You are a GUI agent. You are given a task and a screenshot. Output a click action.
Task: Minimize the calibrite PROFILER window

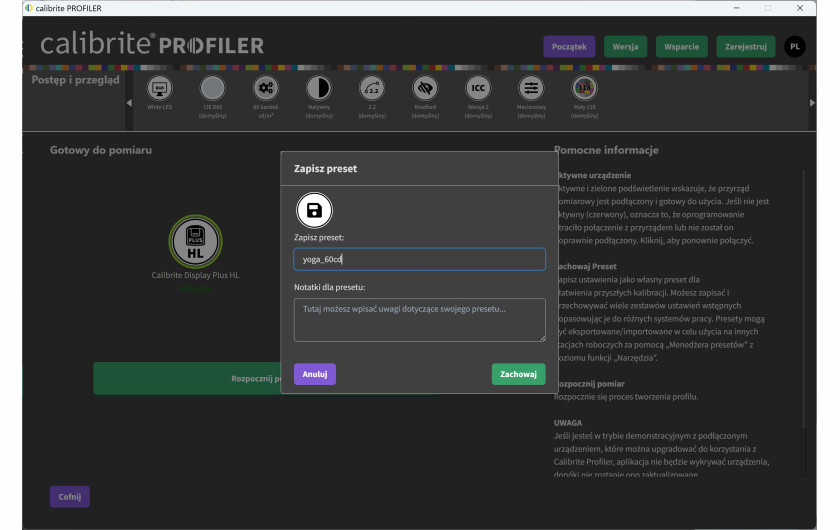tap(737, 8)
